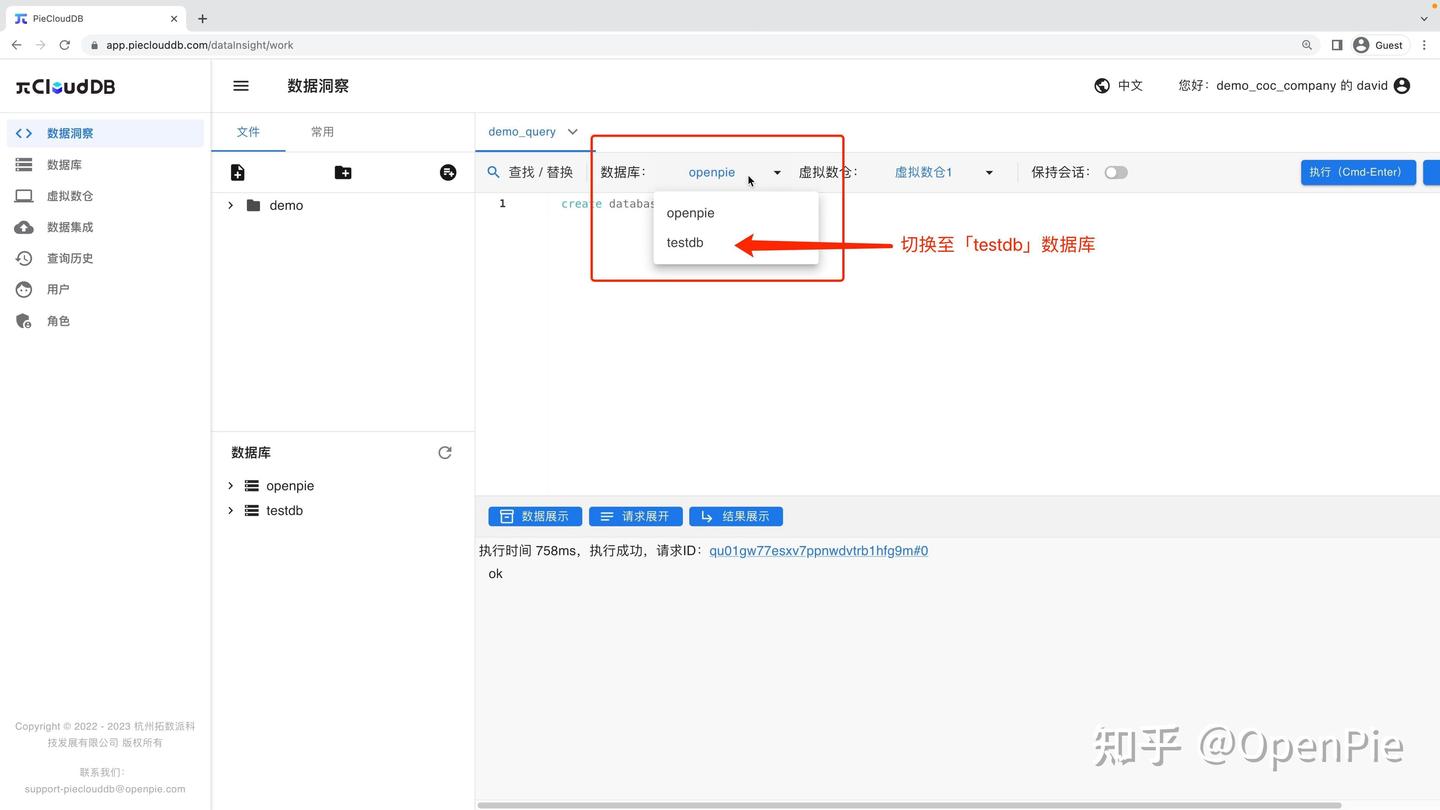The image size is (1440, 810).
Task: Open 用户 user management in sidebar
Action: [x=58, y=289]
